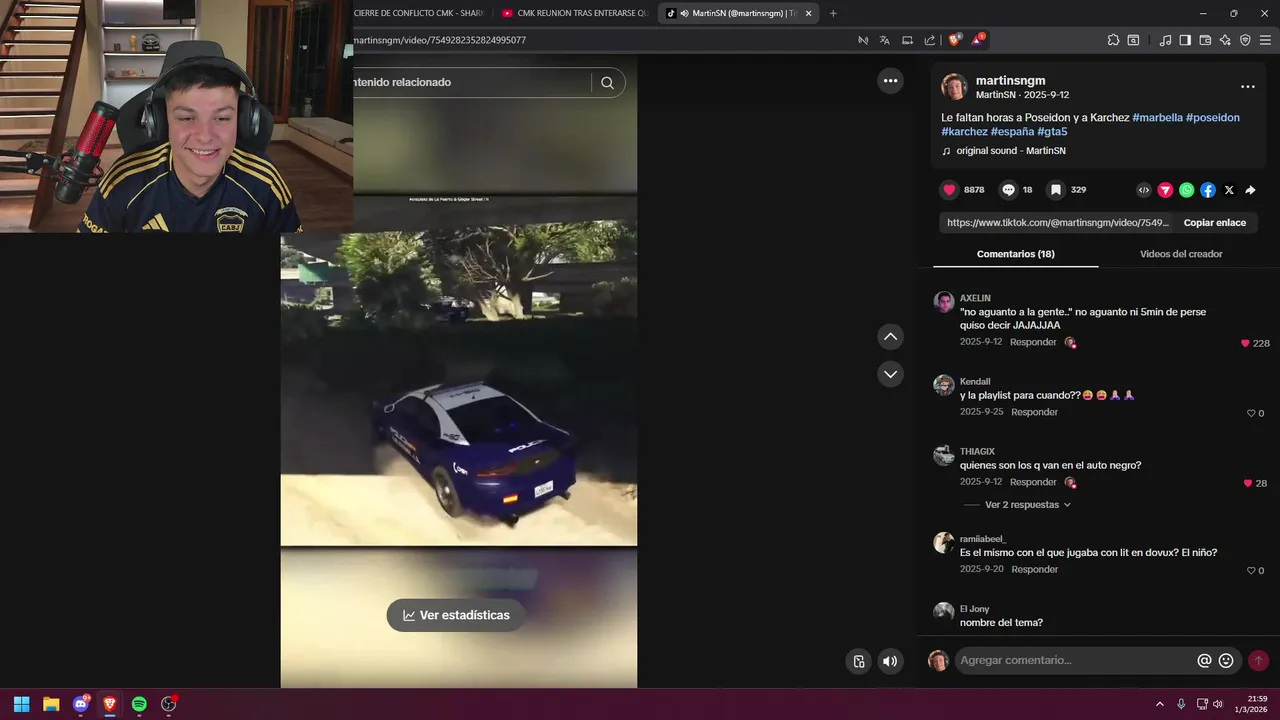Insert a mention with the @ icon
Image resolution: width=1280 pixels, height=720 pixels.
tap(1204, 661)
